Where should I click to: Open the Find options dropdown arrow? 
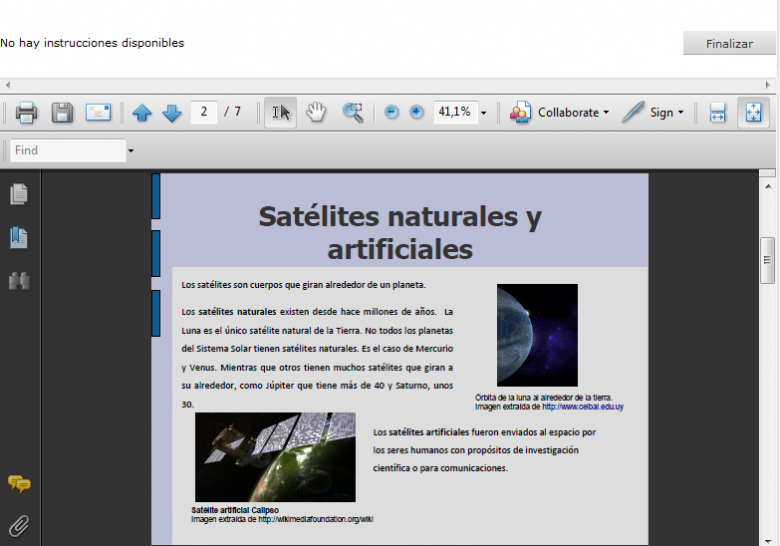131,151
